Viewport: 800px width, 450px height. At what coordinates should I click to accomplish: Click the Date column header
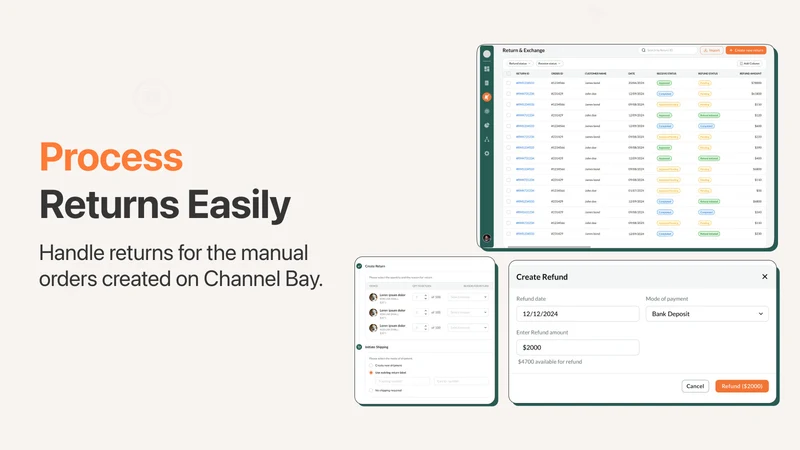coord(632,73)
